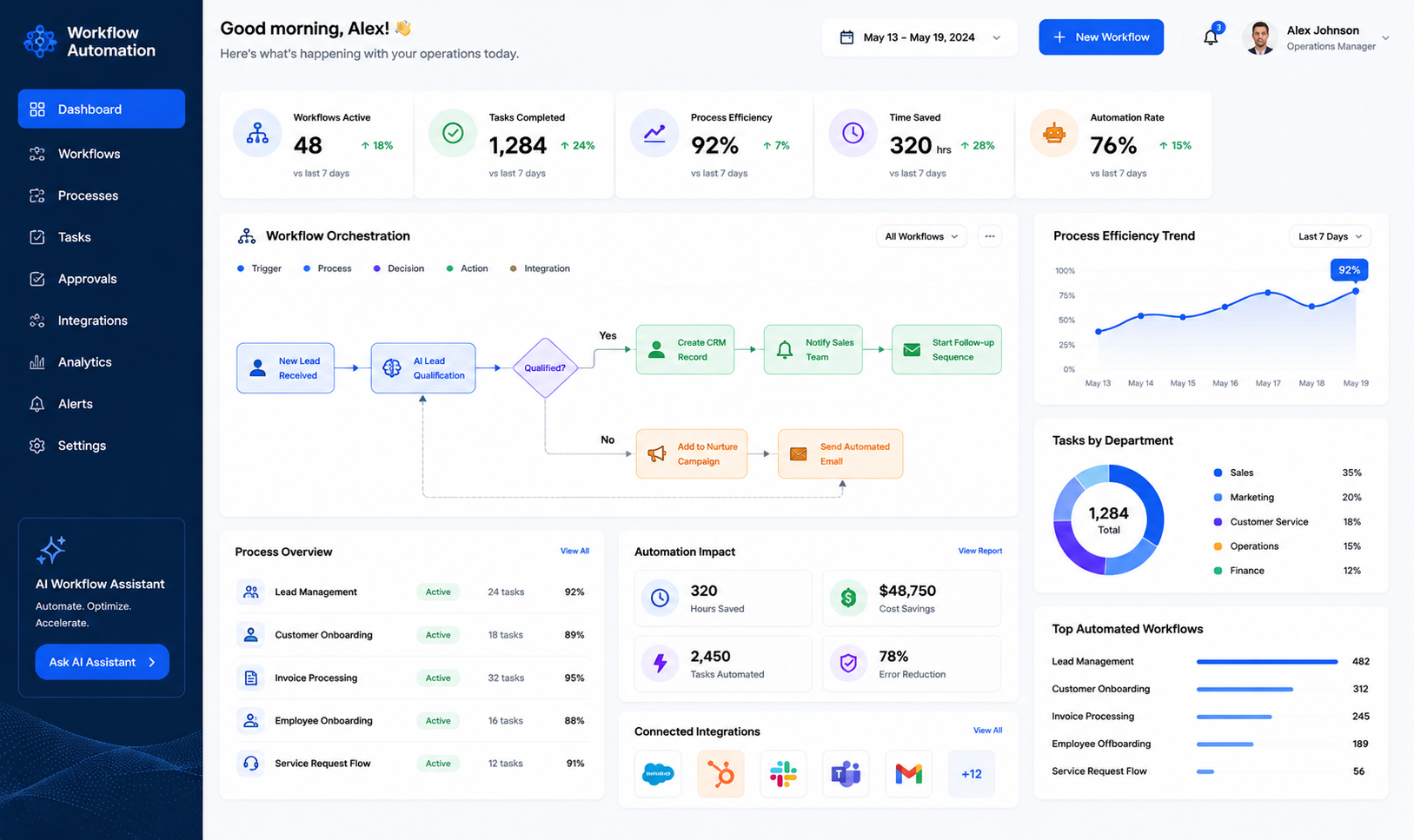Select Dashboard in the sidebar
Viewport: 1414px width, 840px height.
102,109
